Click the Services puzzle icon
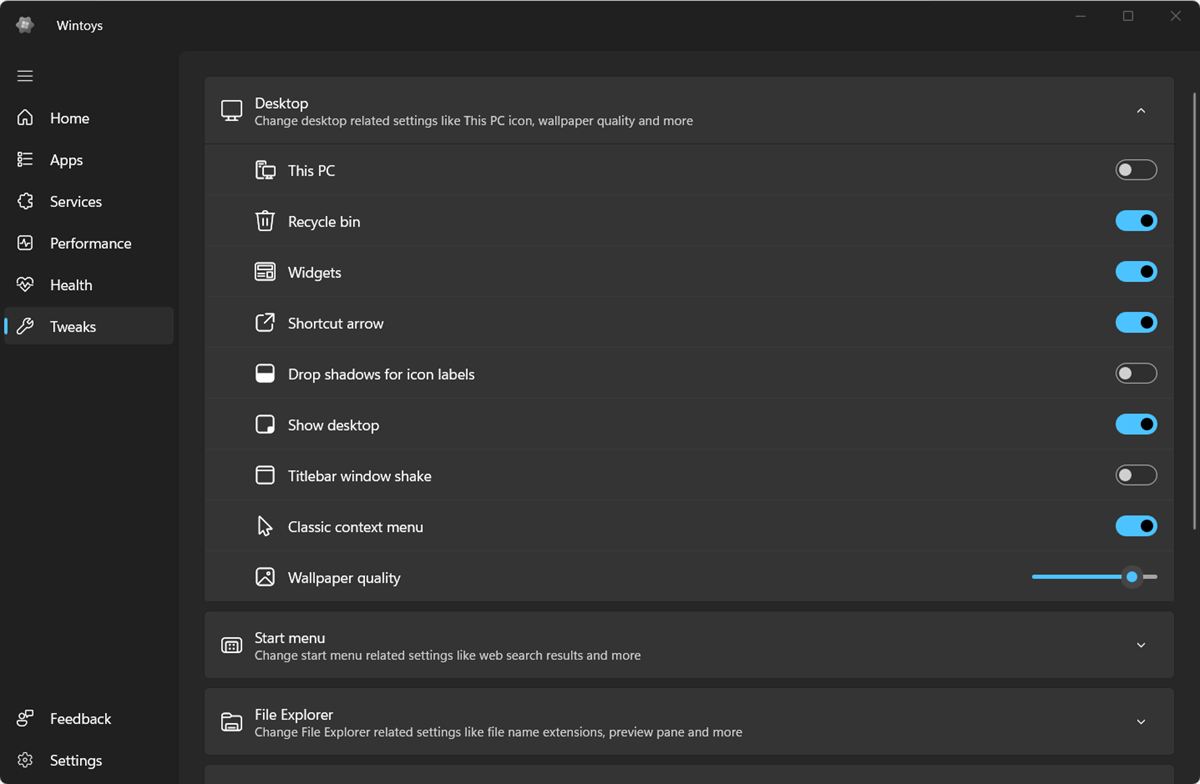 (26, 201)
